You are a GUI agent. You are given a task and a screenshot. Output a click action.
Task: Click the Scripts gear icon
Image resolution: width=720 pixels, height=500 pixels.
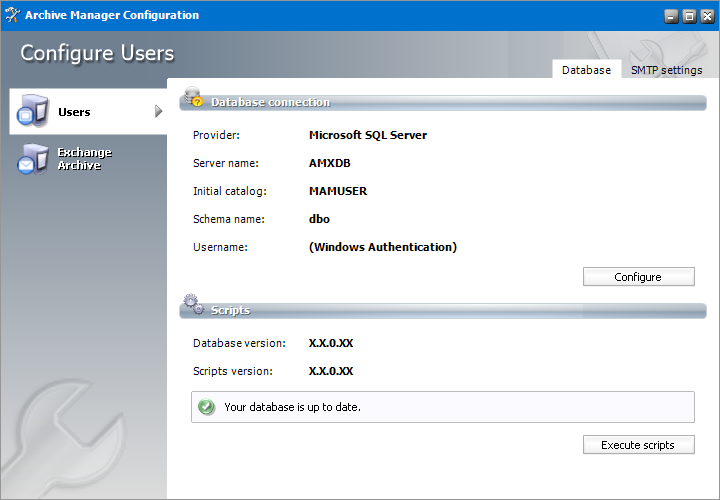click(193, 306)
